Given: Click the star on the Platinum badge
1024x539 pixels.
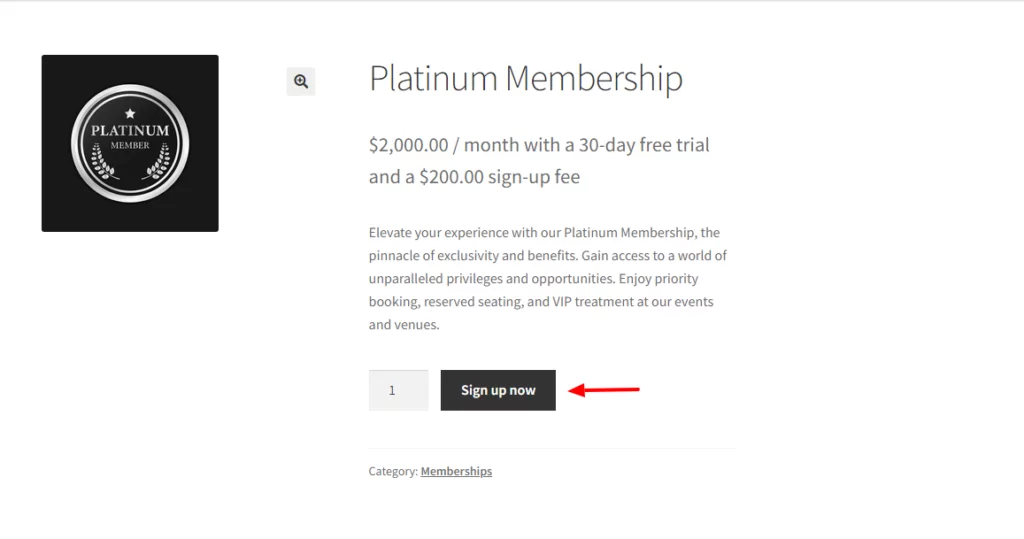Looking at the screenshot, I should coord(130,114).
